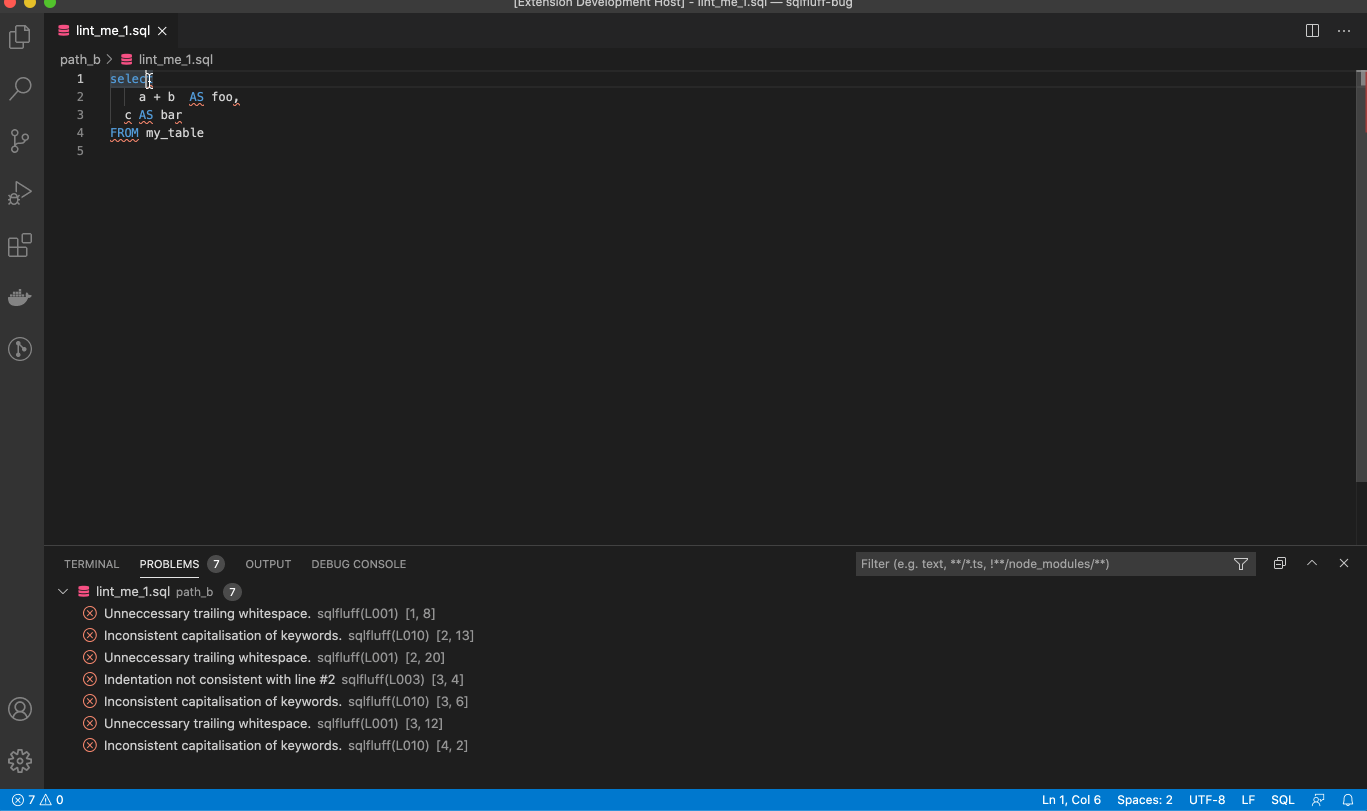Switch to the TERMINAL panel tab
The height and width of the screenshot is (811, 1367).
click(x=91, y=564)
